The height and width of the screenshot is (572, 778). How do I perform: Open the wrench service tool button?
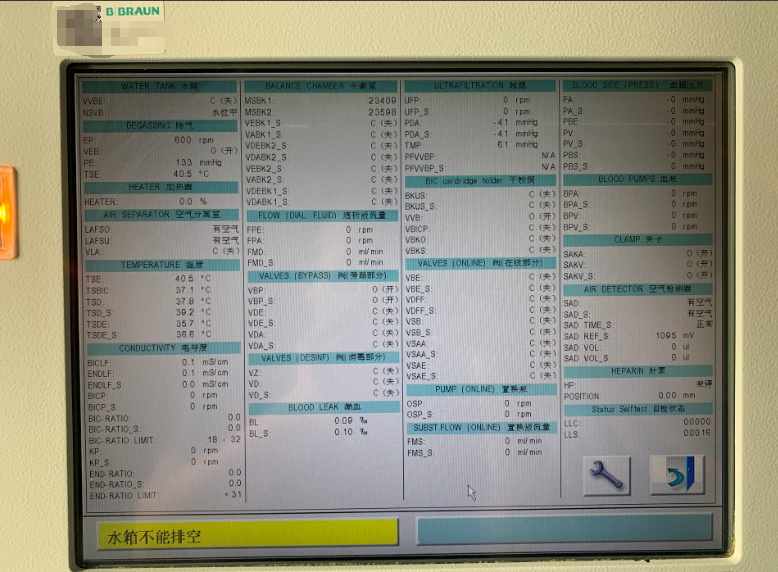click(607, 475)
